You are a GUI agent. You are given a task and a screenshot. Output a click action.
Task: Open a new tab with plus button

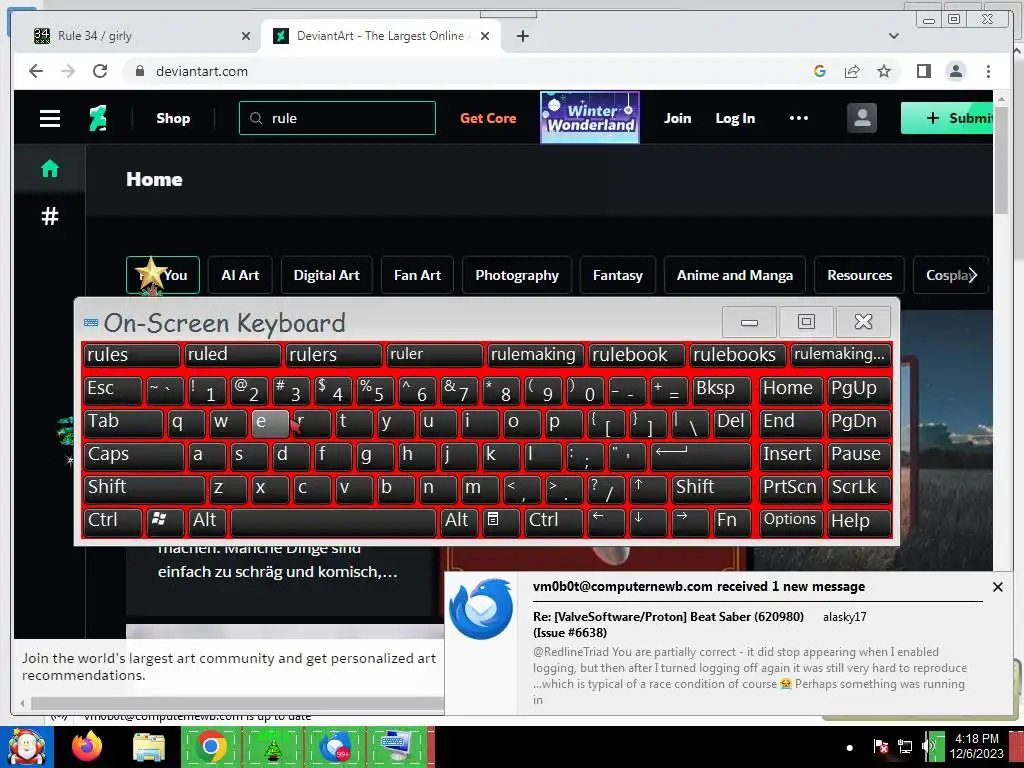click(522, 36)
